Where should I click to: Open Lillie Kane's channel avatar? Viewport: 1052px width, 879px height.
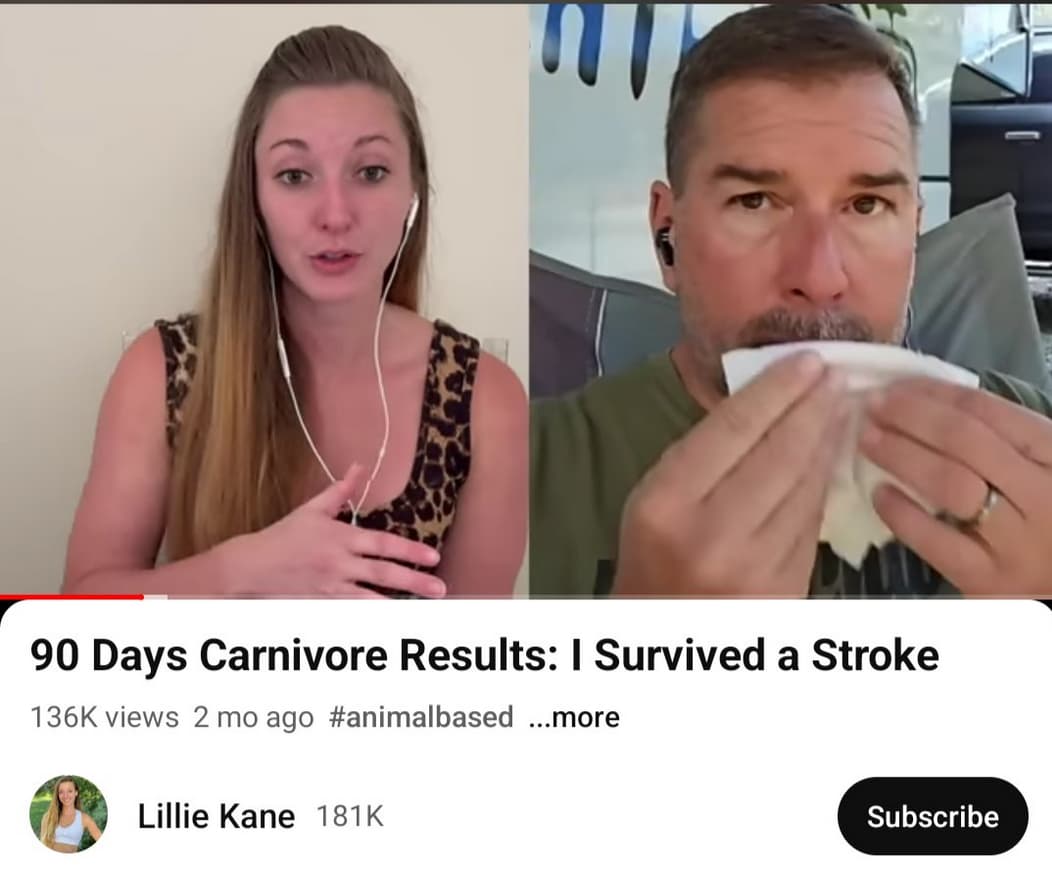[68, 815]
